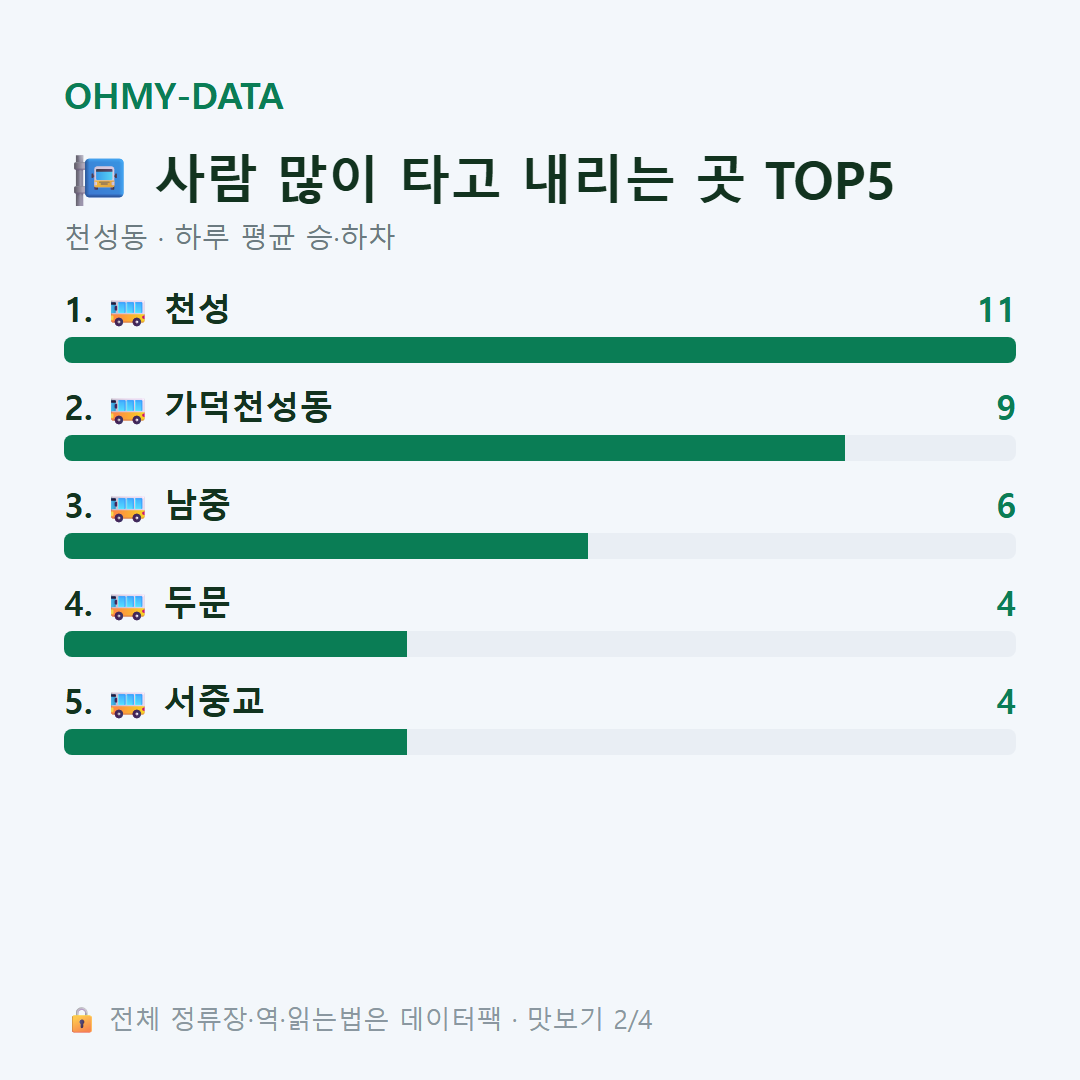Select the 천성 stop name
The width and height of the screenshot is (1080, 1080).
[x=197, y=309]
